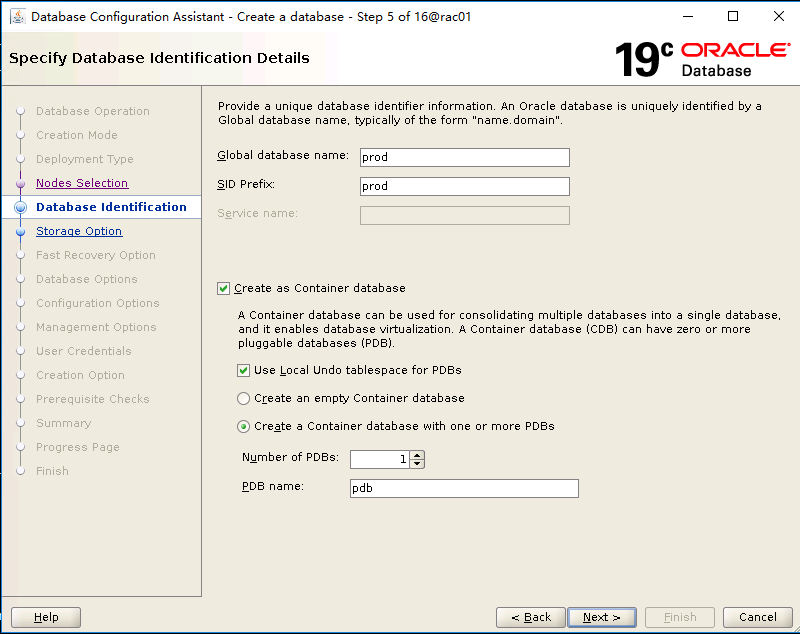The height and width of the screenshot is (634, 800).
Task: Click Fast Recovery Option step
Action: coord(96,255)
